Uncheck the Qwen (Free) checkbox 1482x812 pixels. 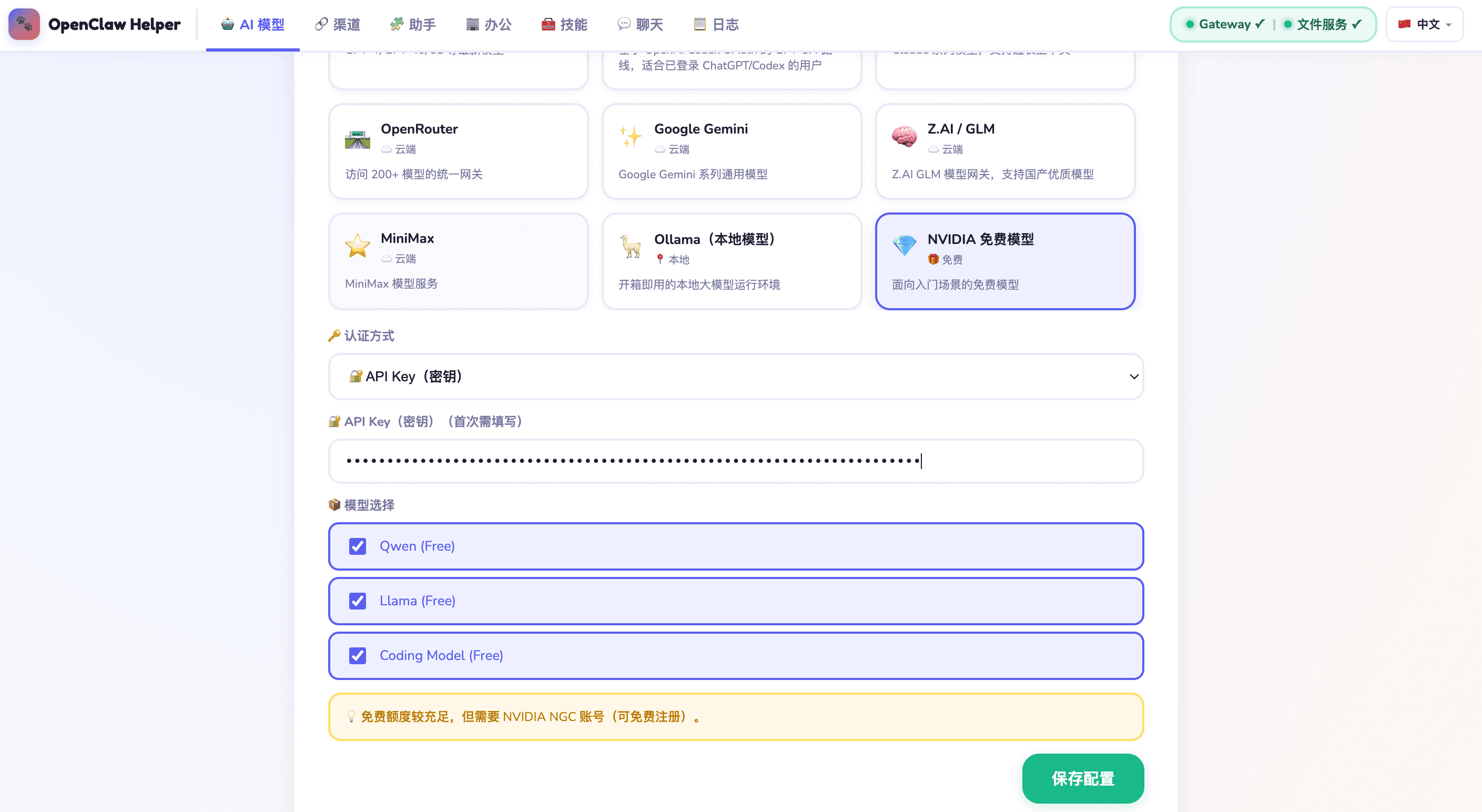click(x=357, y=546)
